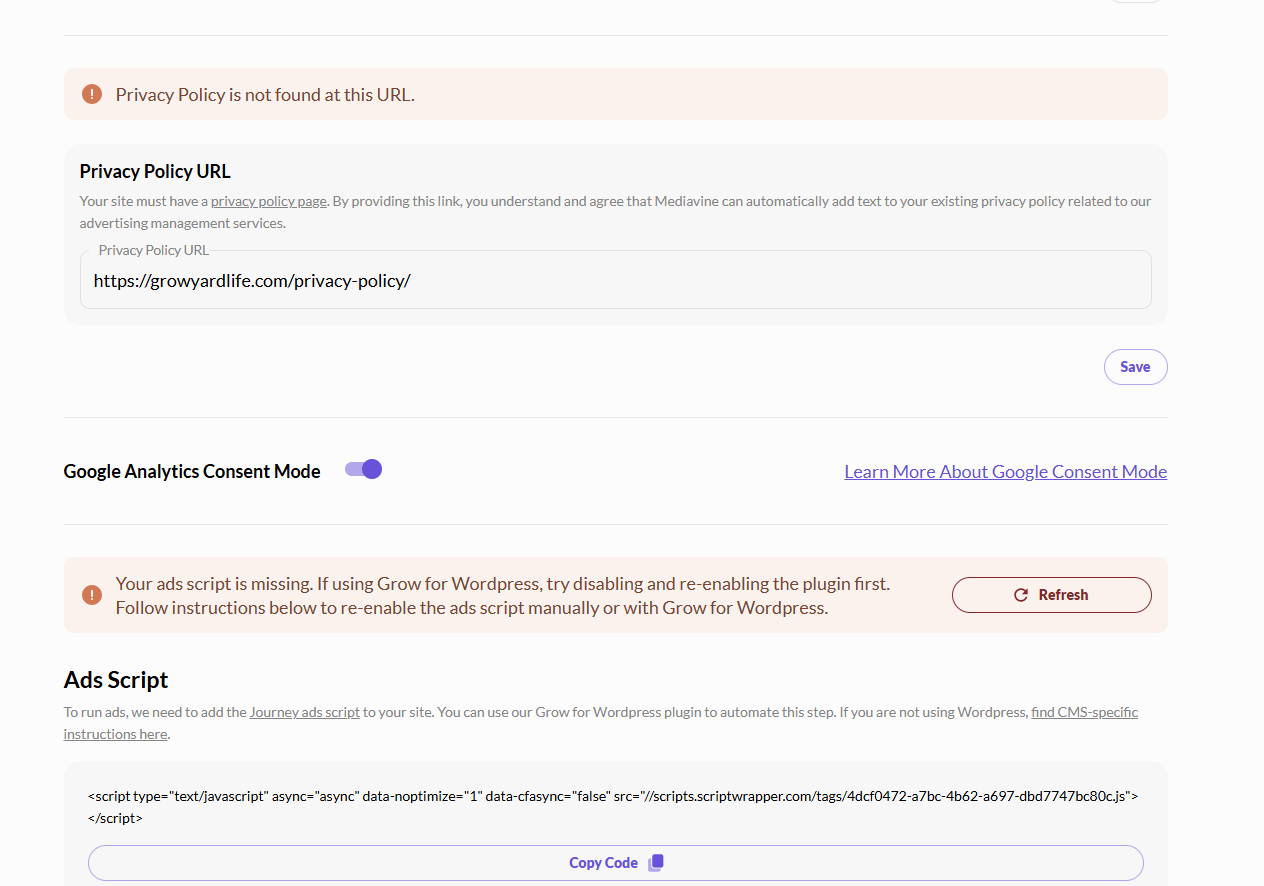Image resolution: width=1264 pixels, height=886 pixels.
Task: Click the circular arrow icon beside Refresh
Action: [1021, 595]
